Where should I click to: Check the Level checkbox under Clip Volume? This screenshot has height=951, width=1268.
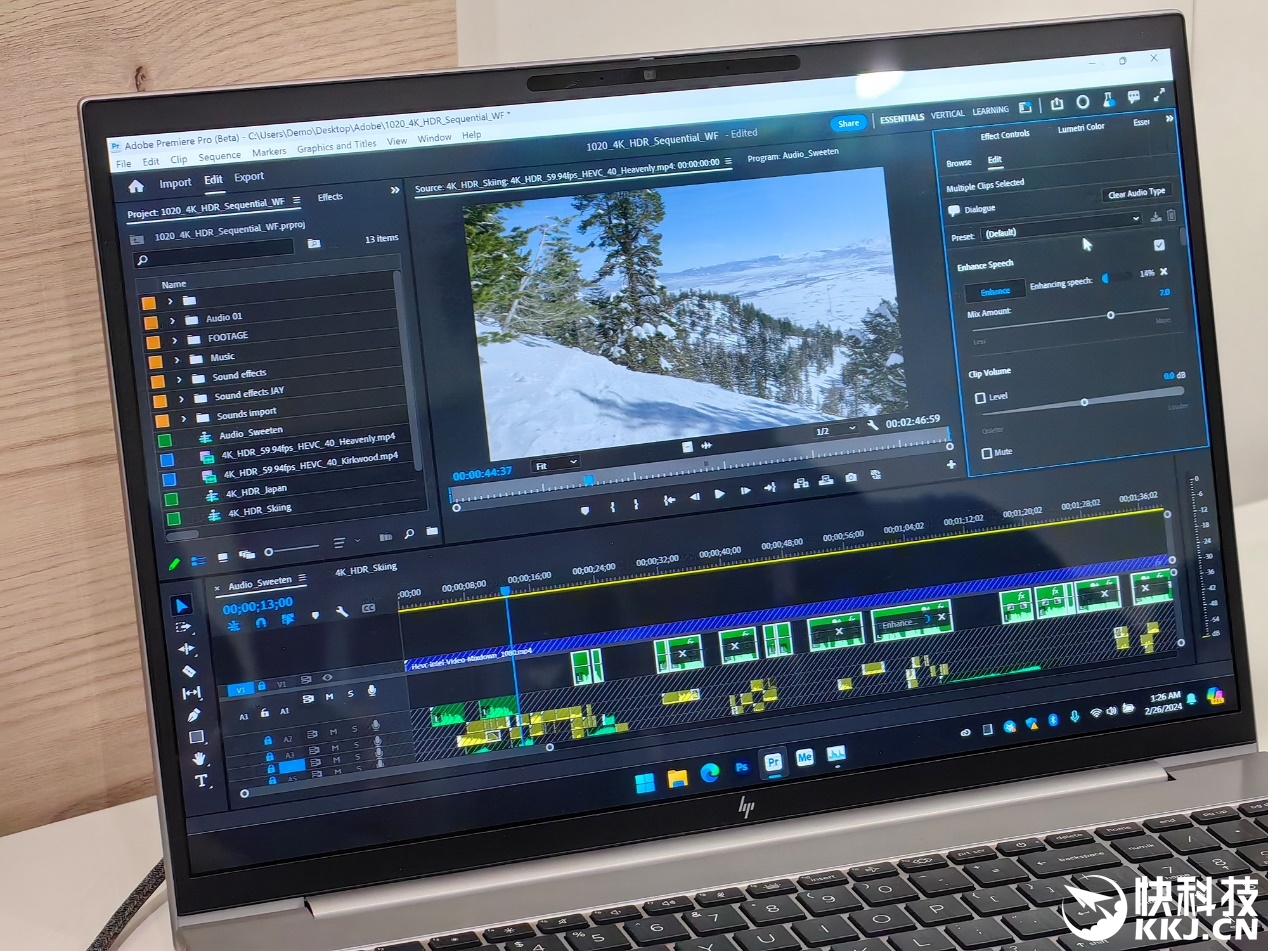[x=980, y=398]
